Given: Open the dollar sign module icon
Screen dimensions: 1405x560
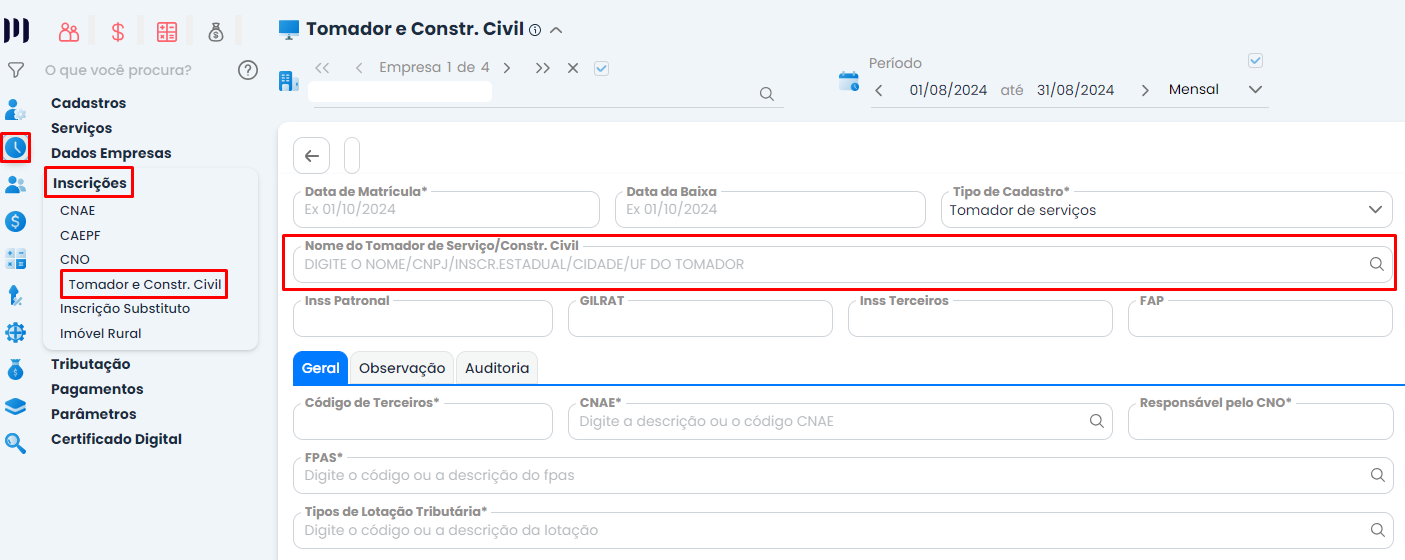Looking at the screenshot, I should [x=118, y=32].
